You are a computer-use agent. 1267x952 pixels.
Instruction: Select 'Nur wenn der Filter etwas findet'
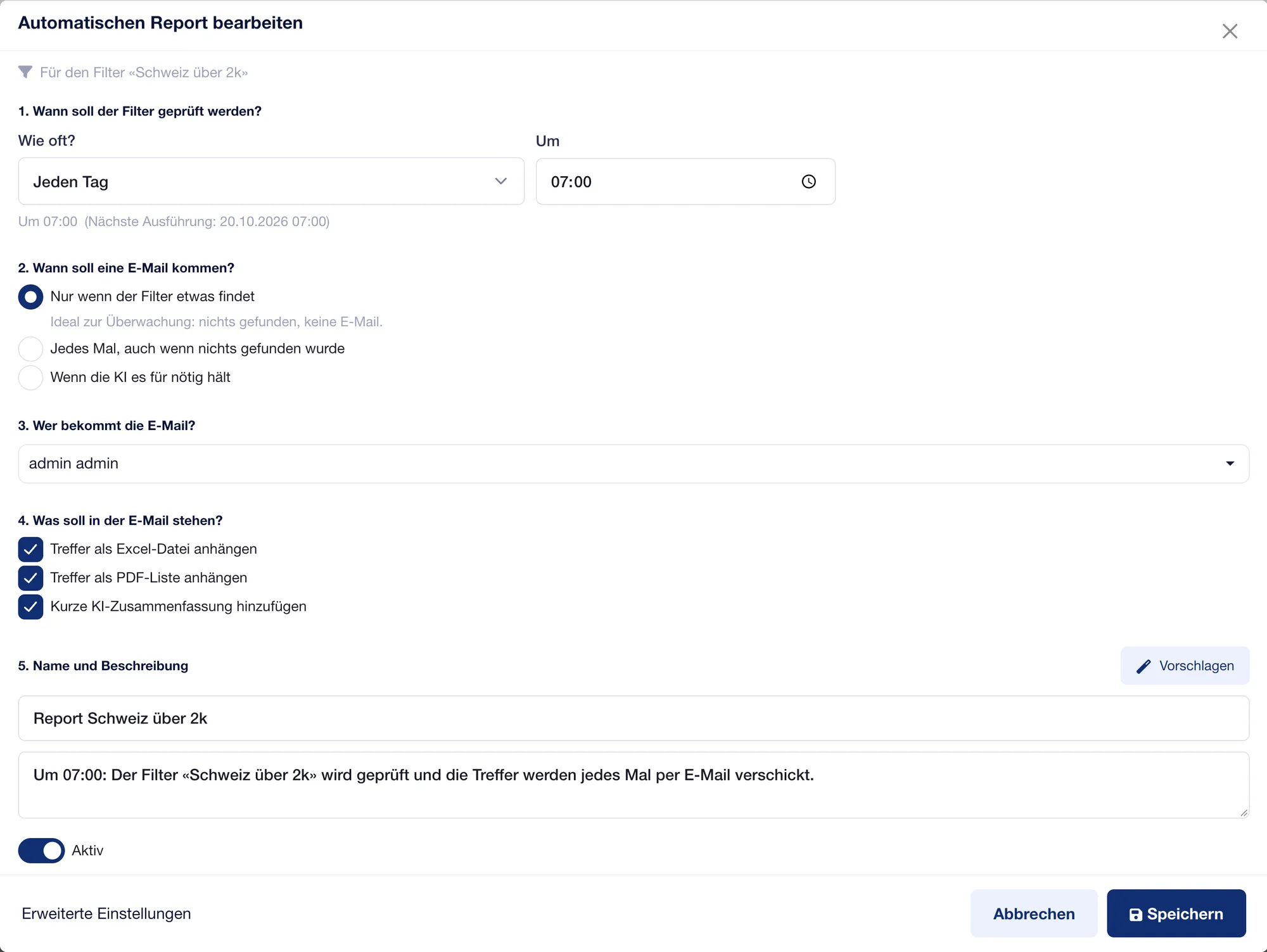tap(30, 296)
